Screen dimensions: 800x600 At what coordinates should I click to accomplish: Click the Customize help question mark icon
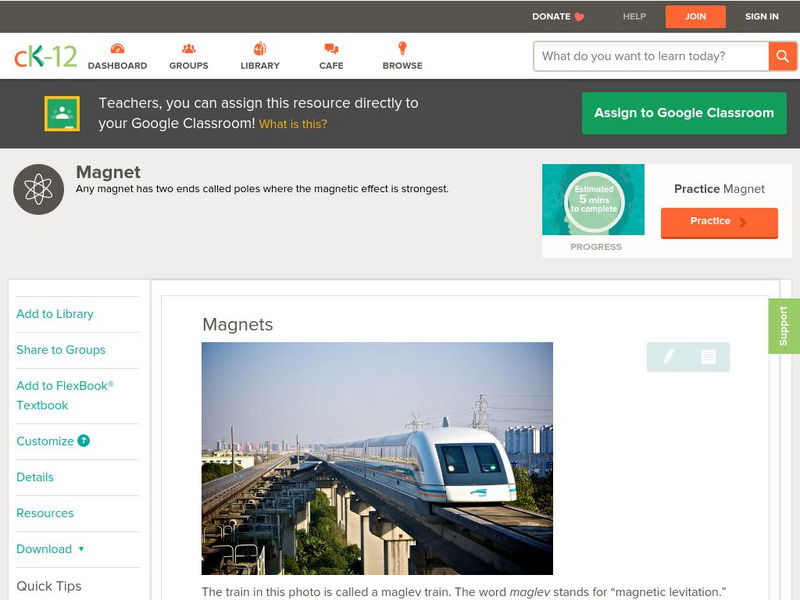(x=84, y=441)
